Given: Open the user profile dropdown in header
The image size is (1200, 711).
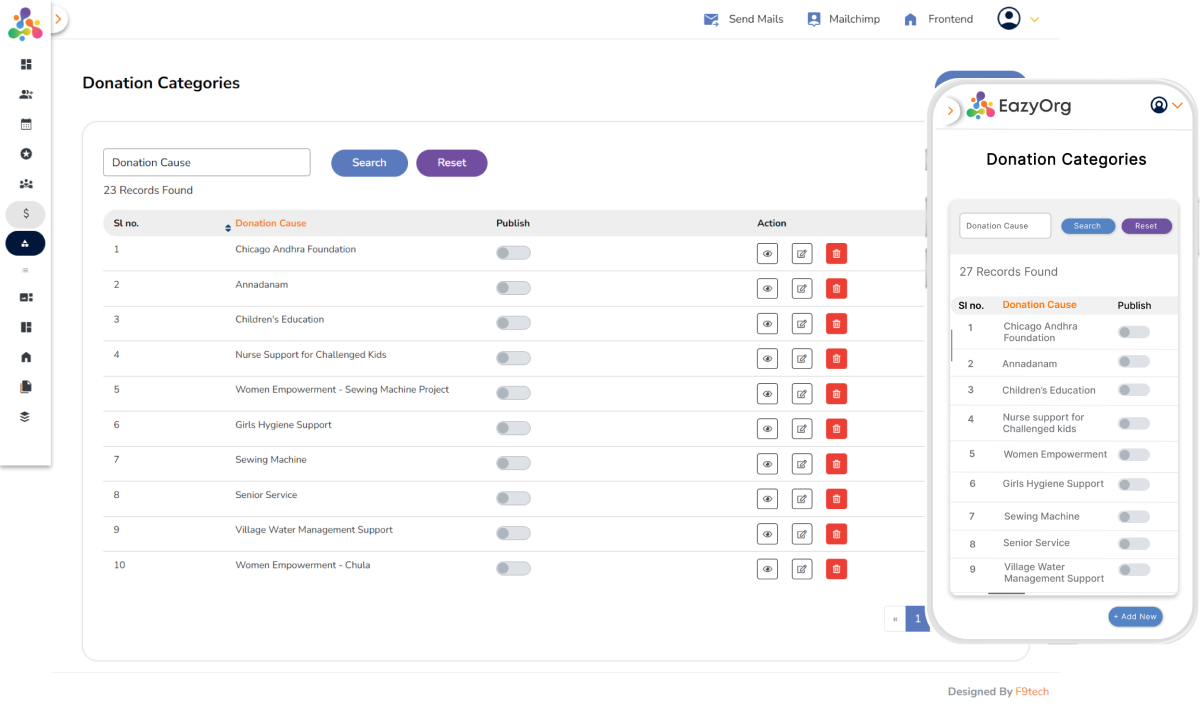Looking at the screenshot, I should pos(1018,19).
